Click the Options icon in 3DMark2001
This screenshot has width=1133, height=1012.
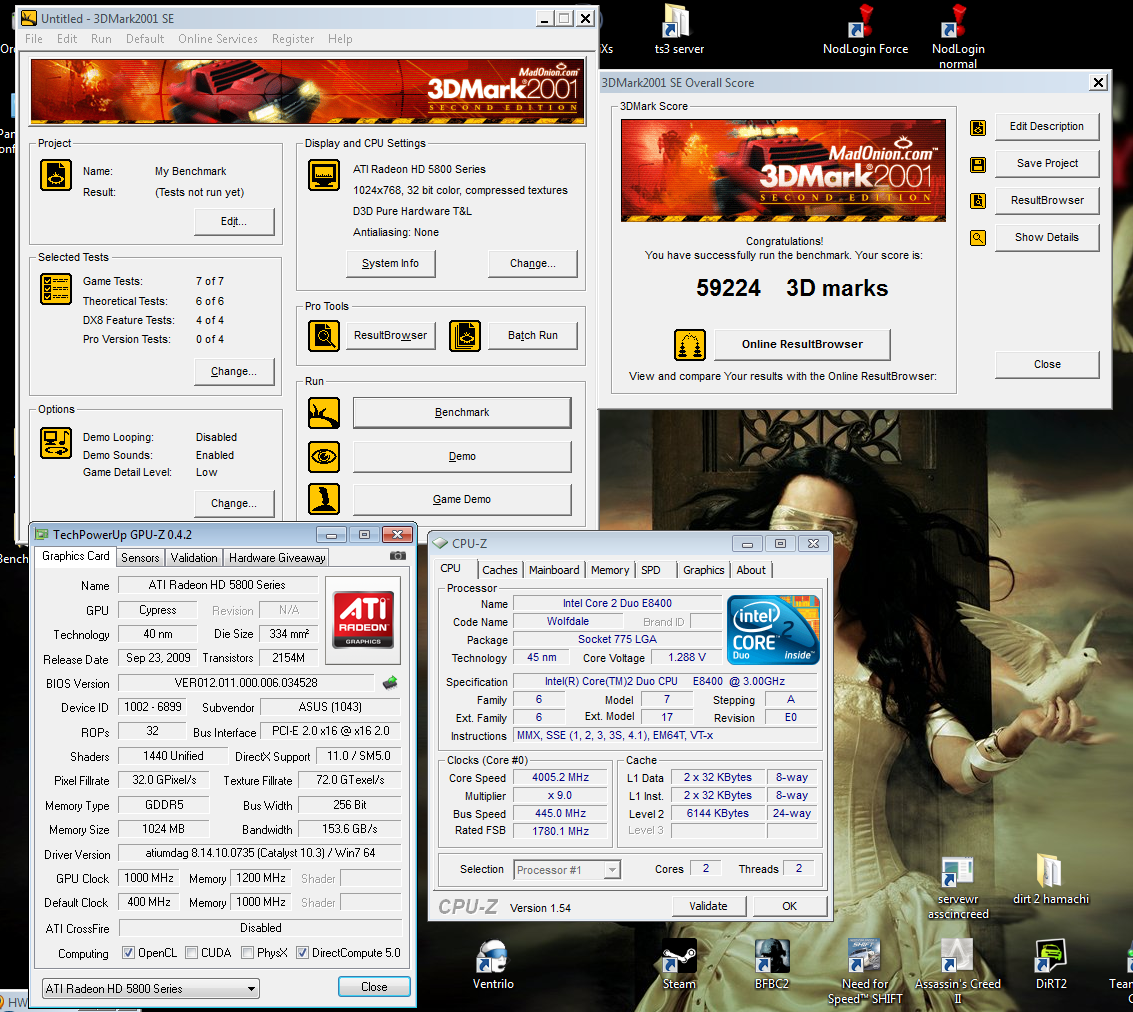click(x=56, y=443)
